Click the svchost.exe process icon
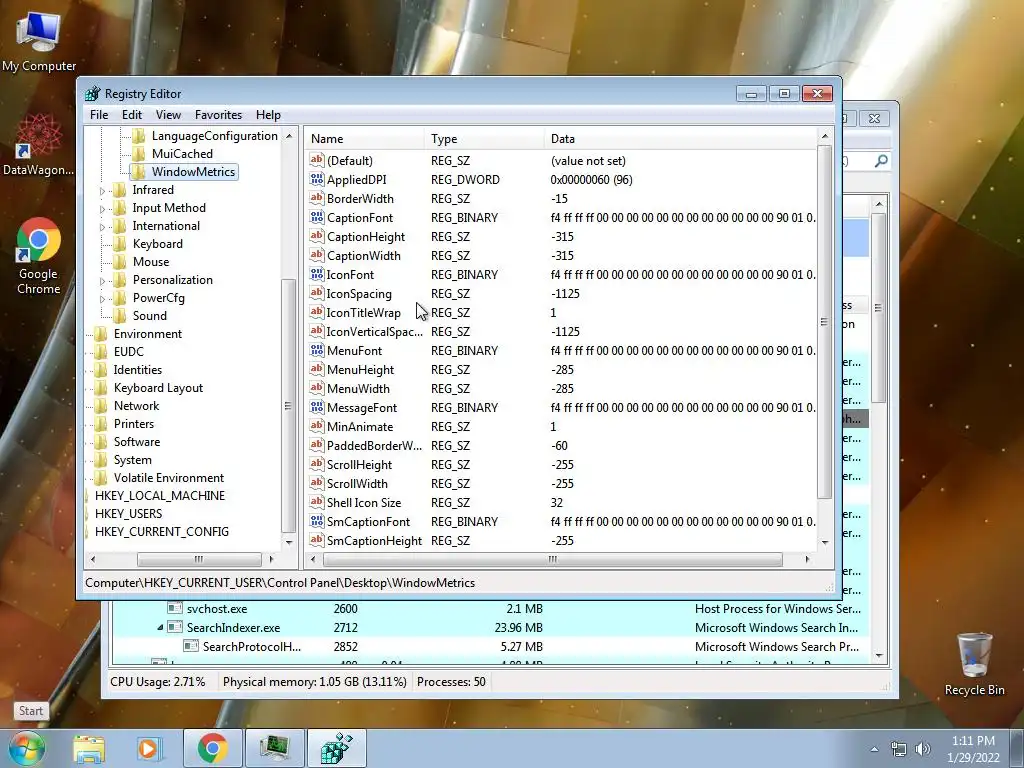Screen dimensions: 1024x768 click(x=174, y=608)
